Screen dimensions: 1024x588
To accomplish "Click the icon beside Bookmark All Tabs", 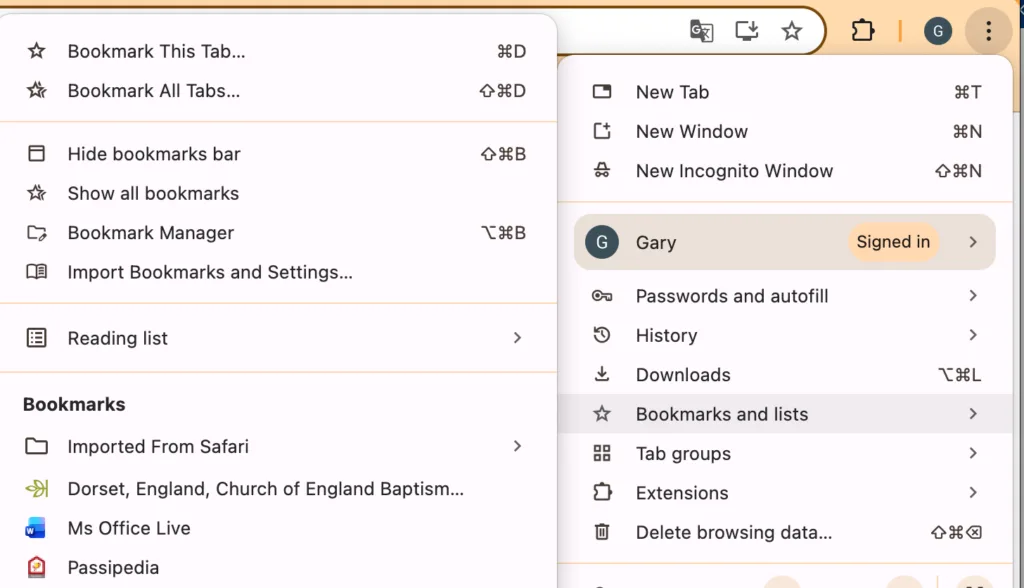I will click(37, 90).
